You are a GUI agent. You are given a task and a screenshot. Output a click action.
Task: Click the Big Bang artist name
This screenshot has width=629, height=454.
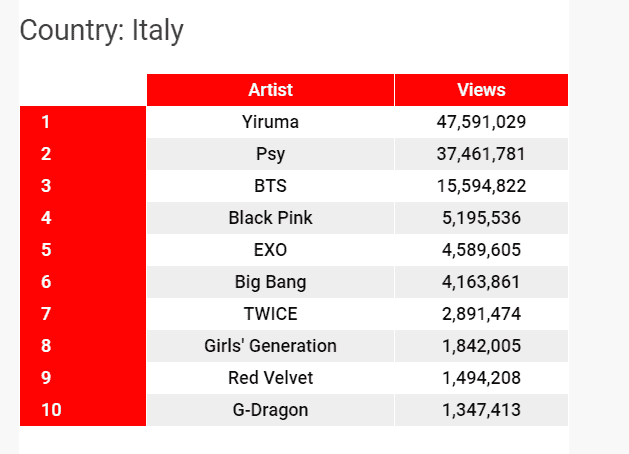[270, 282]
